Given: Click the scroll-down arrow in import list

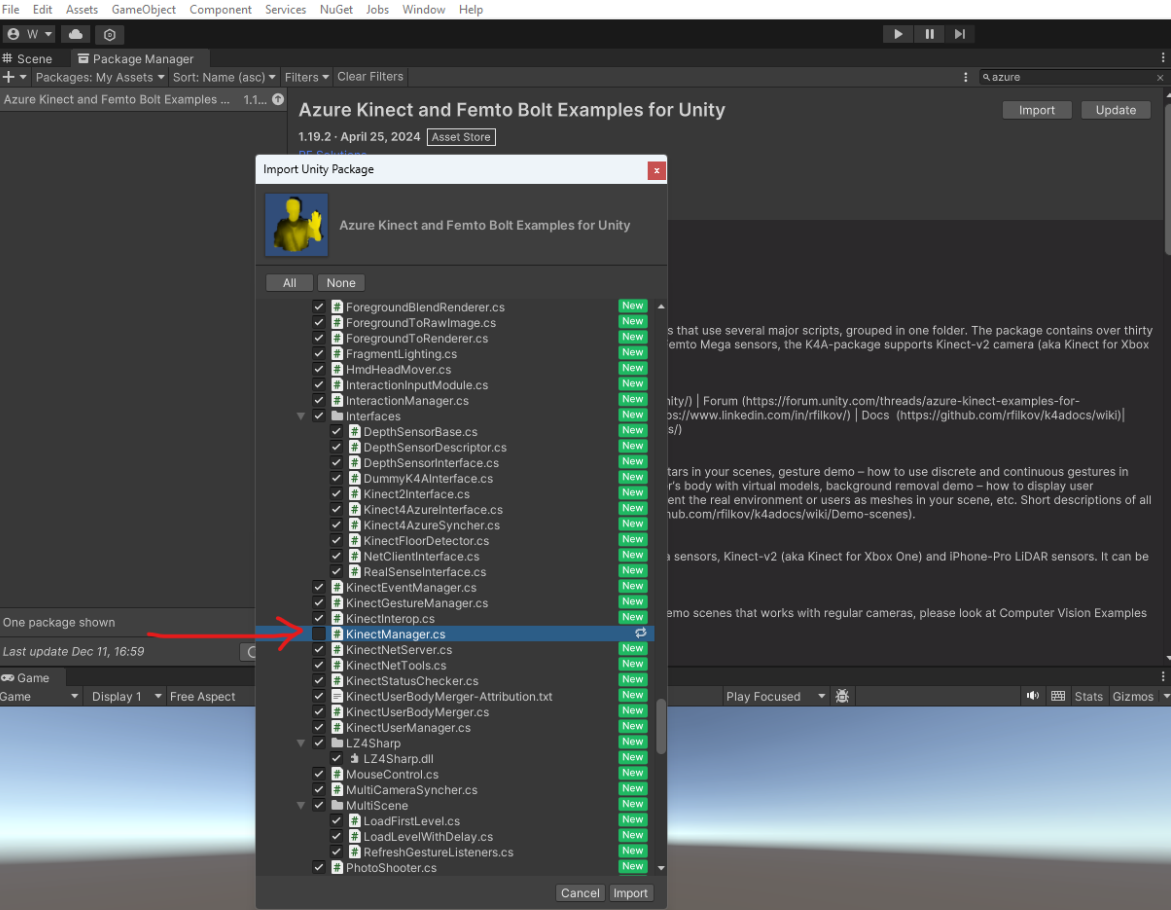Looking at the screenshot, I should point(661,868).
